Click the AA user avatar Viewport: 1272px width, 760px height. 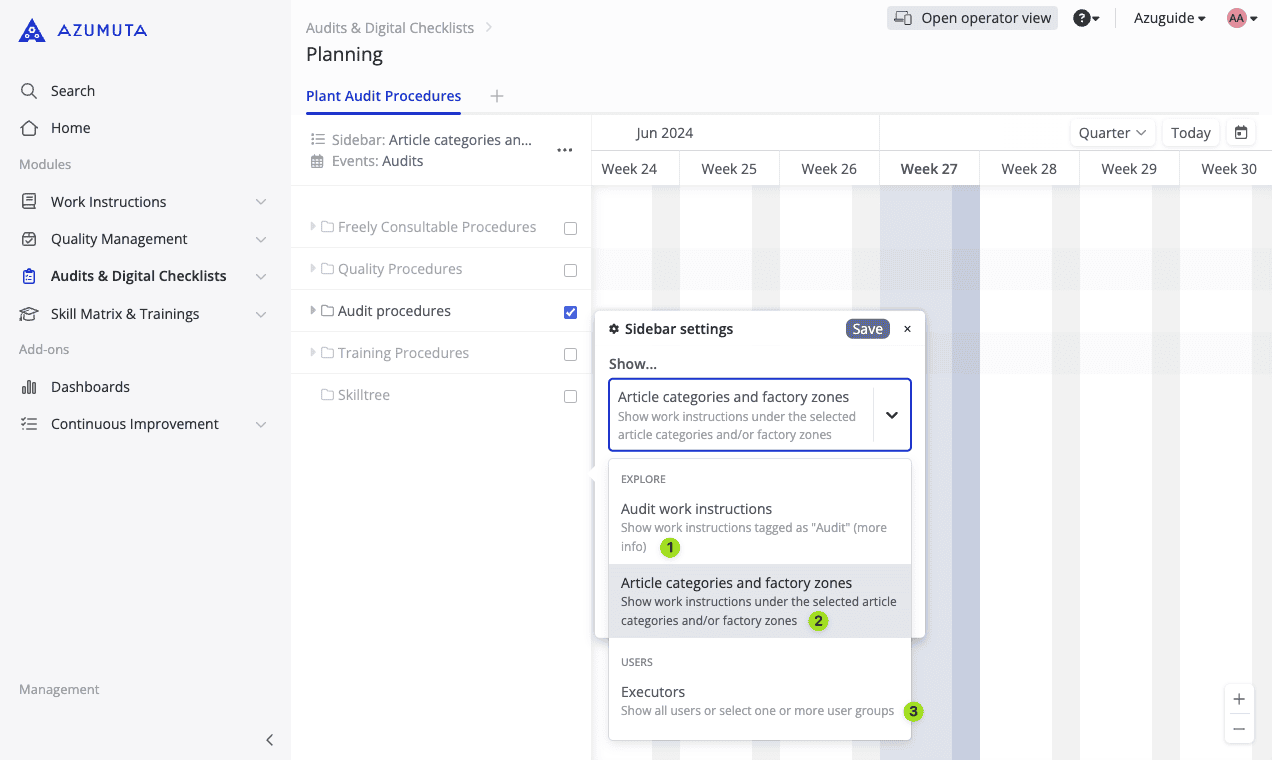tap(1237, 18)
